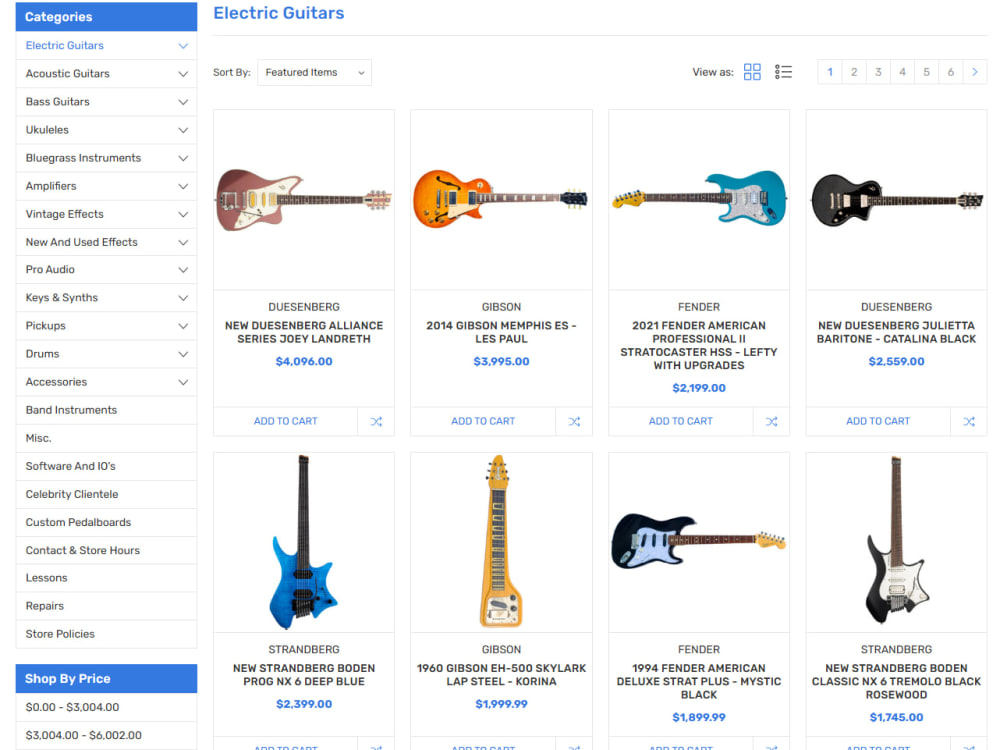Open the Sort By Featured Items dropdown

pyautogui.click(x=314, y=73)
